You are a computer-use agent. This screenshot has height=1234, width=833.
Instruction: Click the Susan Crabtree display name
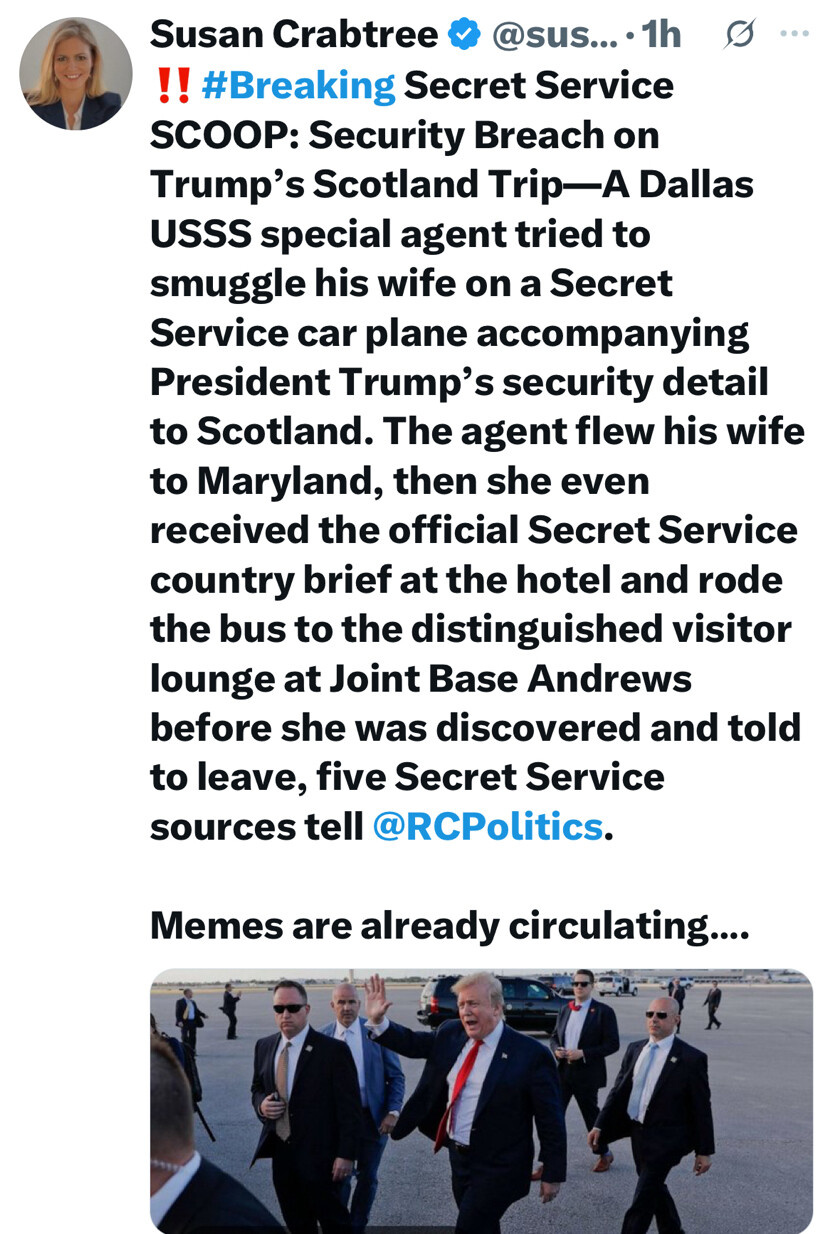pyautogui.click(x=294, y=35)
